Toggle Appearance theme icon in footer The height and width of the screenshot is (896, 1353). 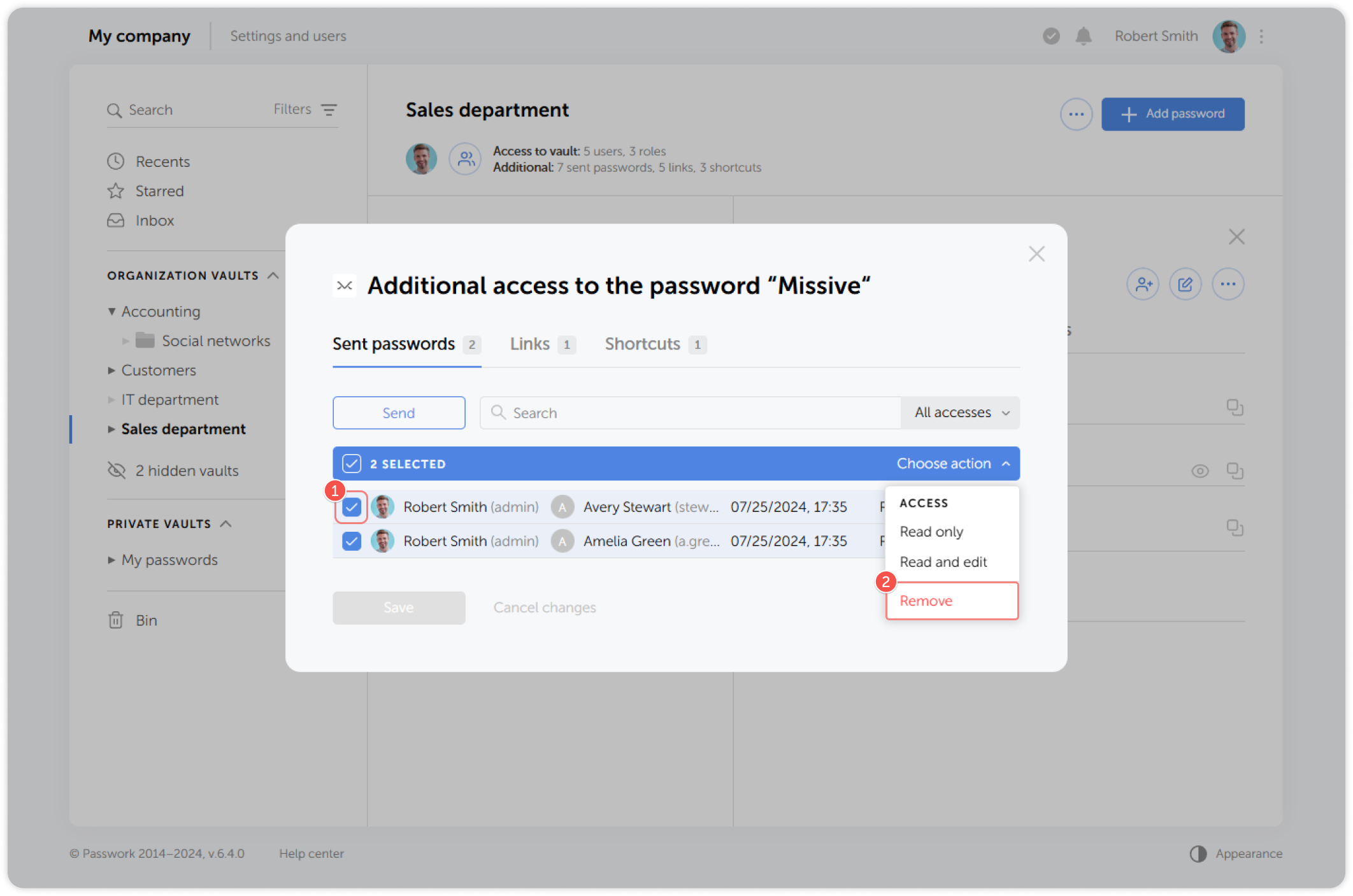[1198, 853]
